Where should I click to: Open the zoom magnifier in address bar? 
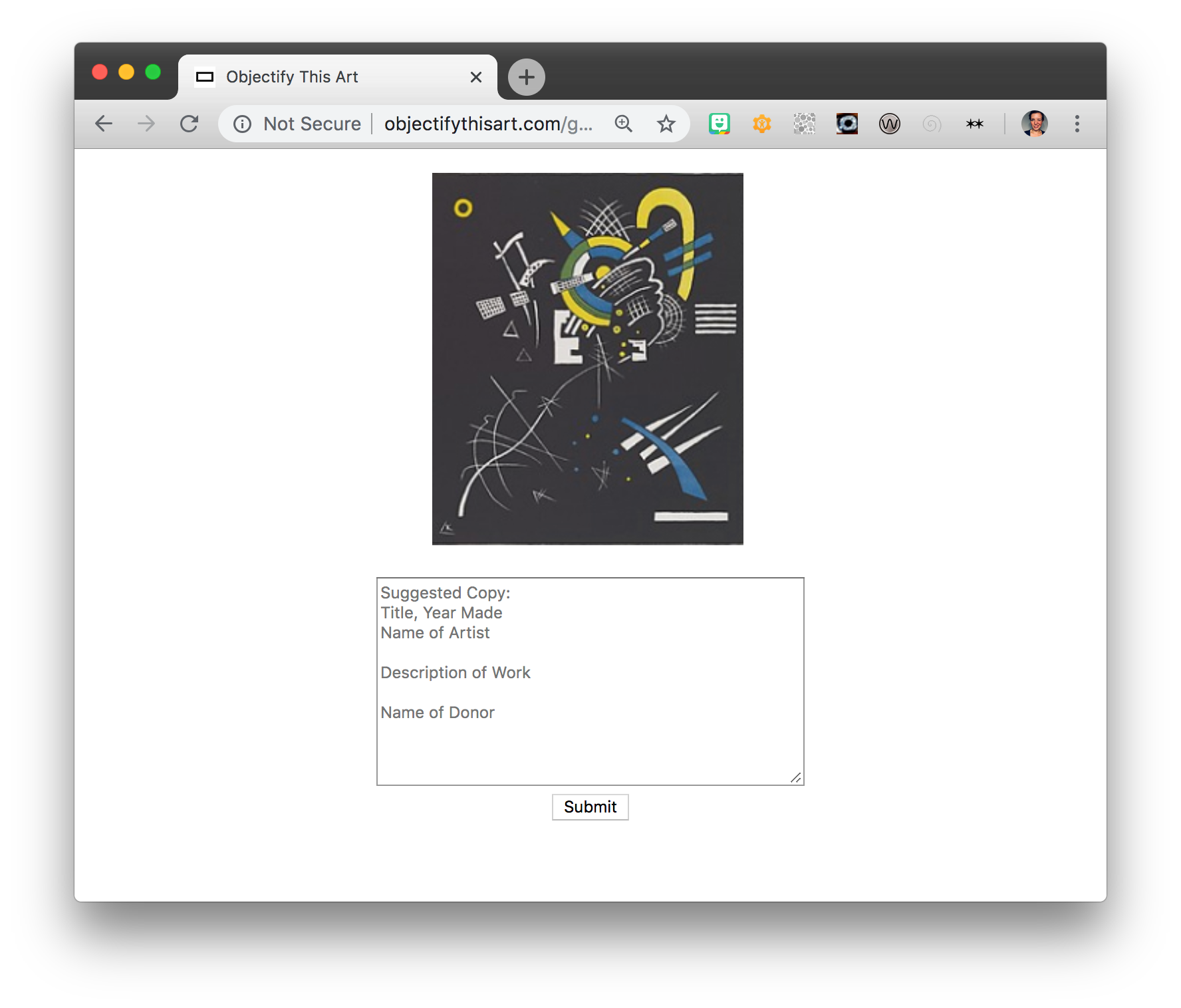[x=623, y=124]
